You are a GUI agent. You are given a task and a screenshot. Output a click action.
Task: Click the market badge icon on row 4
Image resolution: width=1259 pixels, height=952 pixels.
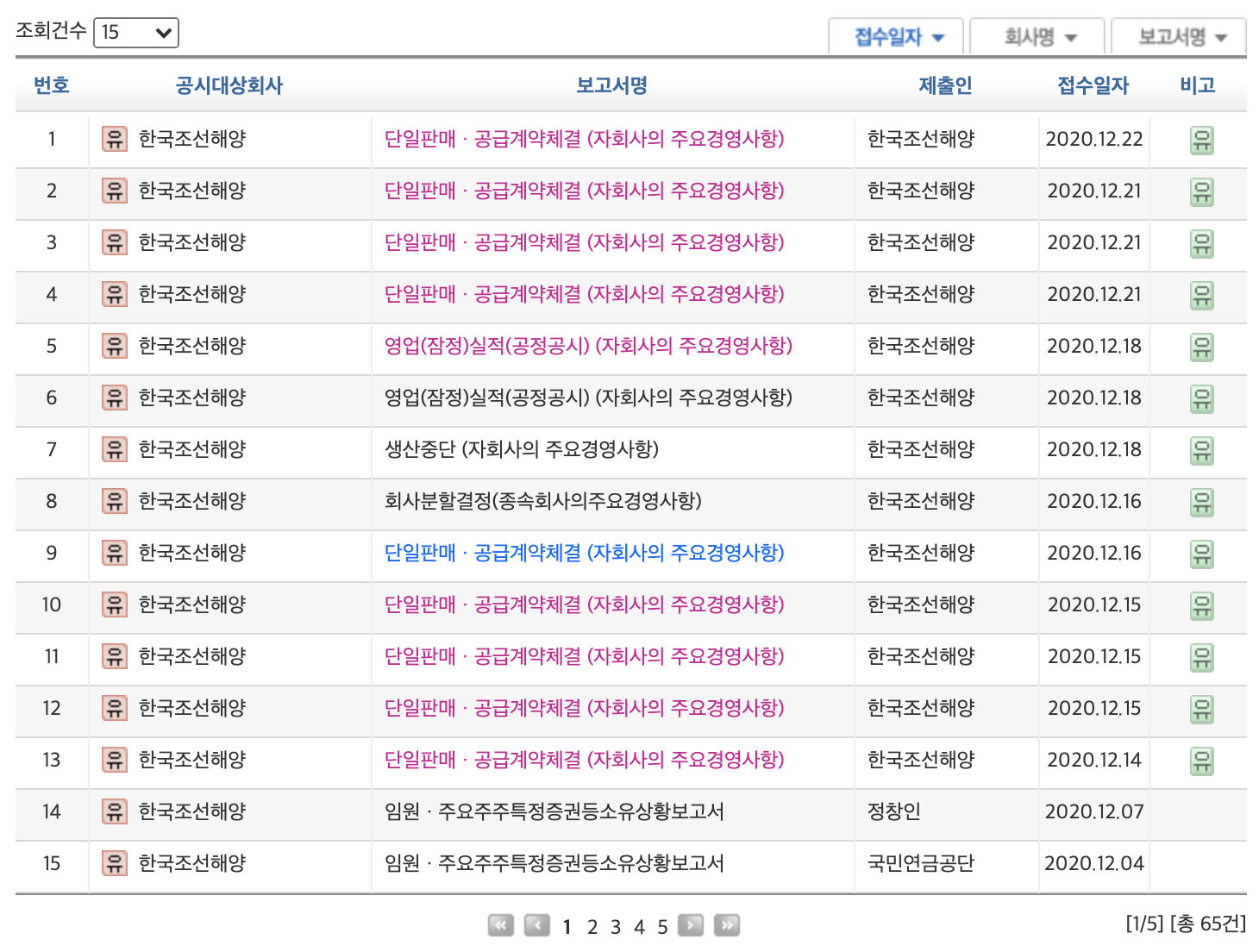[x=114, y=295]
